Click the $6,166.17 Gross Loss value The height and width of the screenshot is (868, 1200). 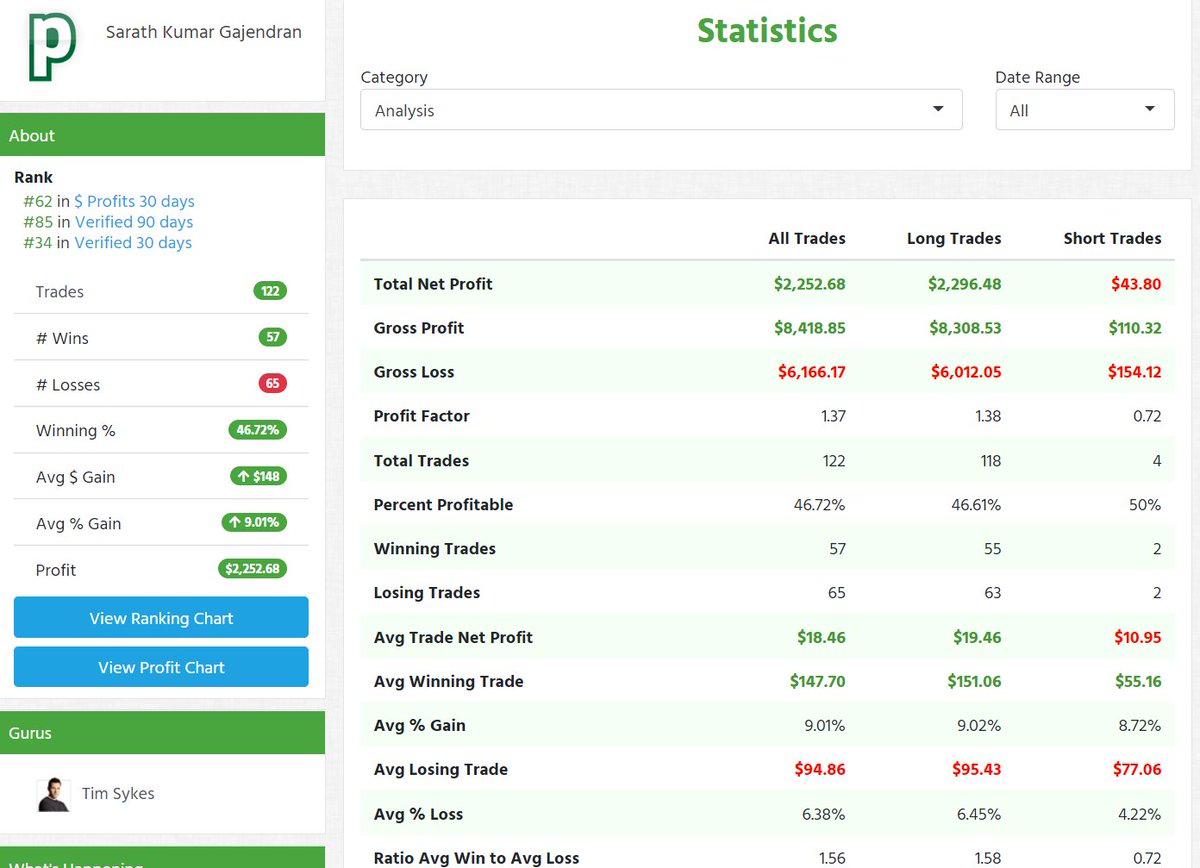[x=811, y=372]
